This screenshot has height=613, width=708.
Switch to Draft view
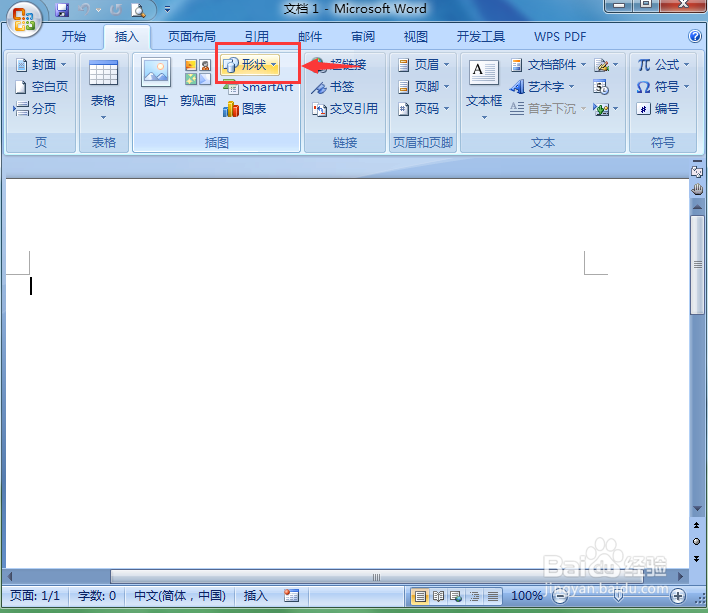tap(493, 597)
